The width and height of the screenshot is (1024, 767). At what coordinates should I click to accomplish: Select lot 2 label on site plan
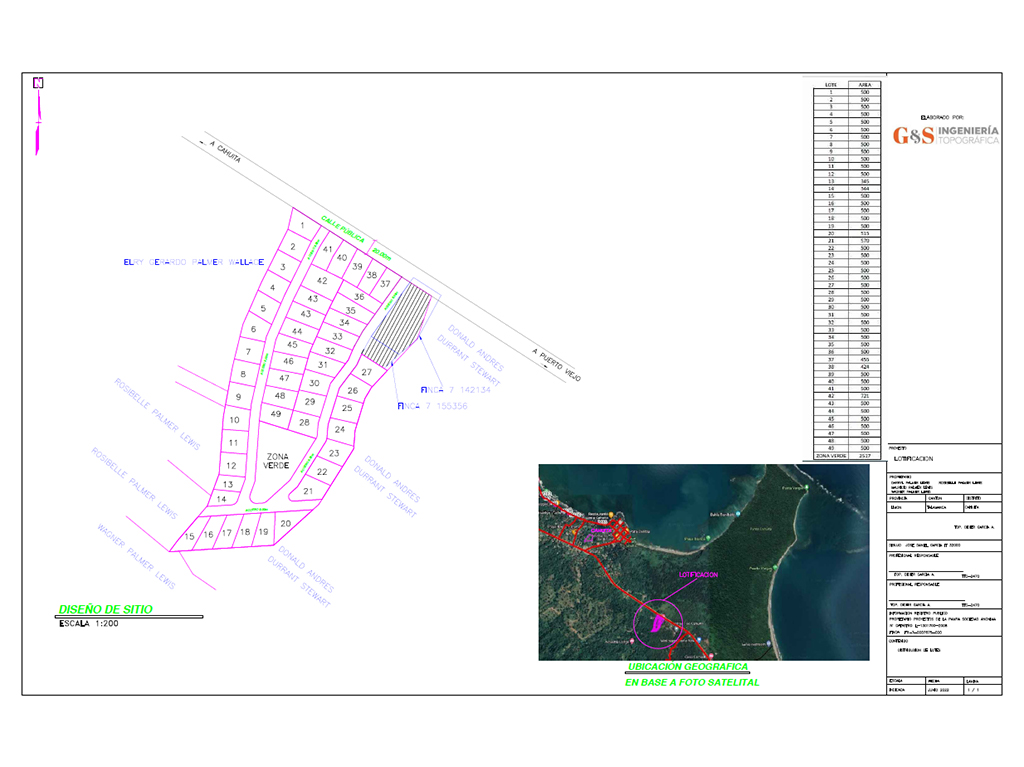click(293, 247)
